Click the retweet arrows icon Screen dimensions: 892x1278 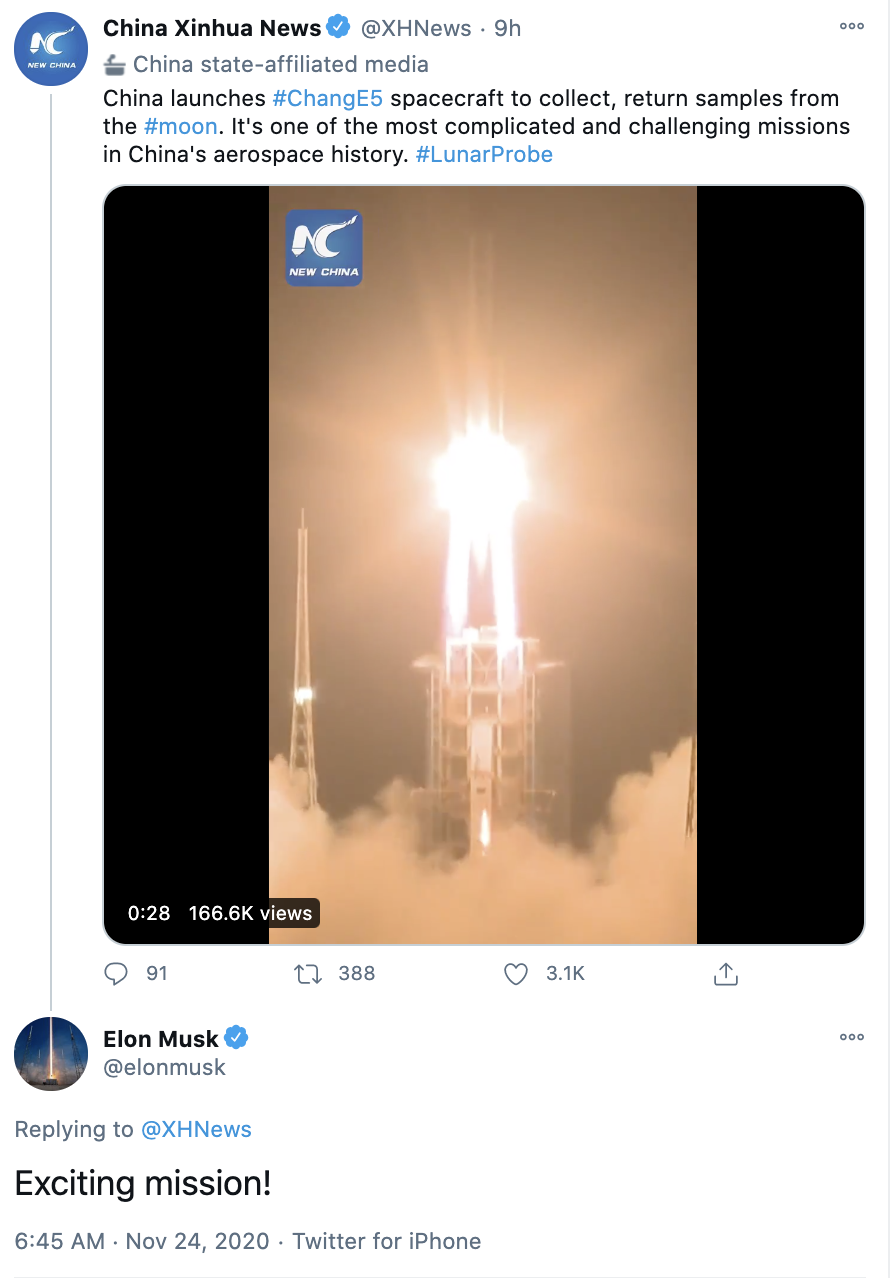(308, 973)
